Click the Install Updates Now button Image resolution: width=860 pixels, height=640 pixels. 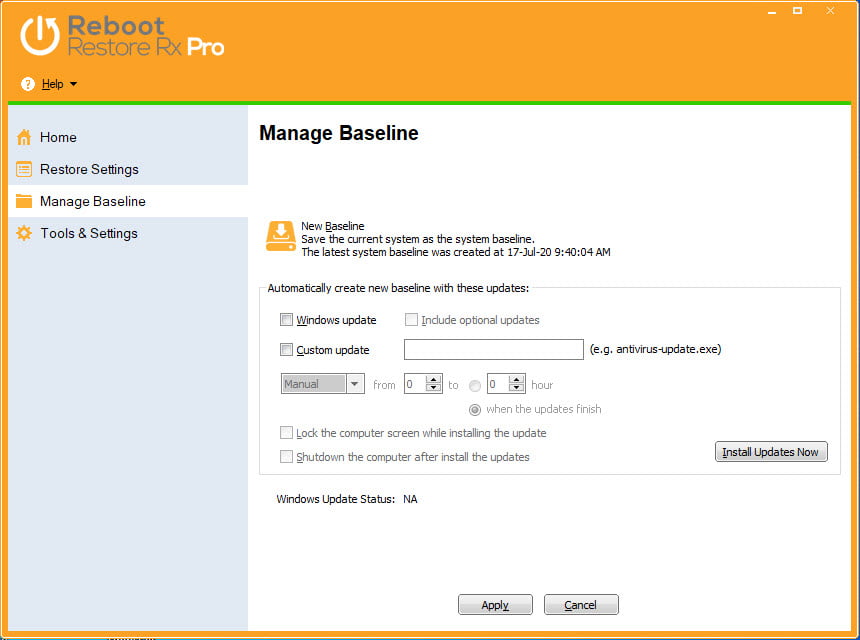[x=771, y=452]
